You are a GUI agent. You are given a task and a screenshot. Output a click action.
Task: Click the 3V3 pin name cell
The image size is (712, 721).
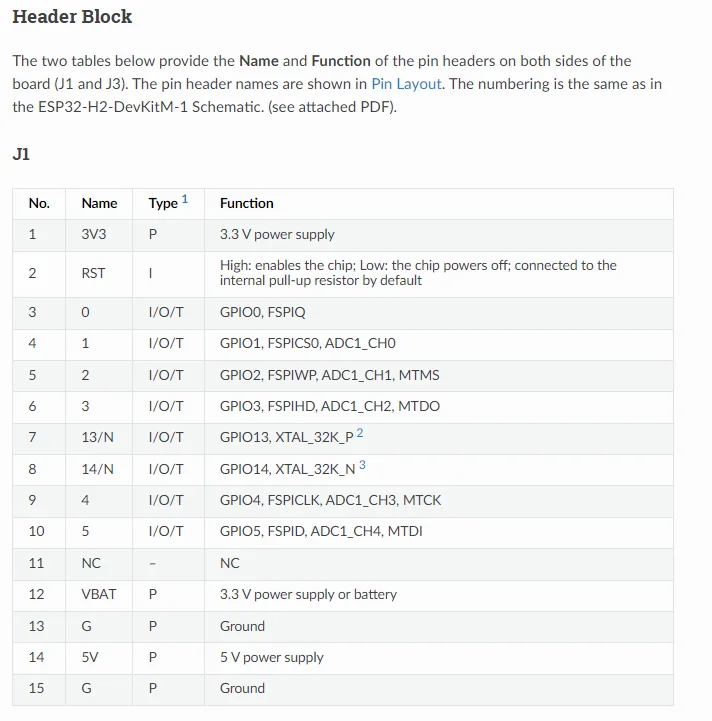(96, 234)
